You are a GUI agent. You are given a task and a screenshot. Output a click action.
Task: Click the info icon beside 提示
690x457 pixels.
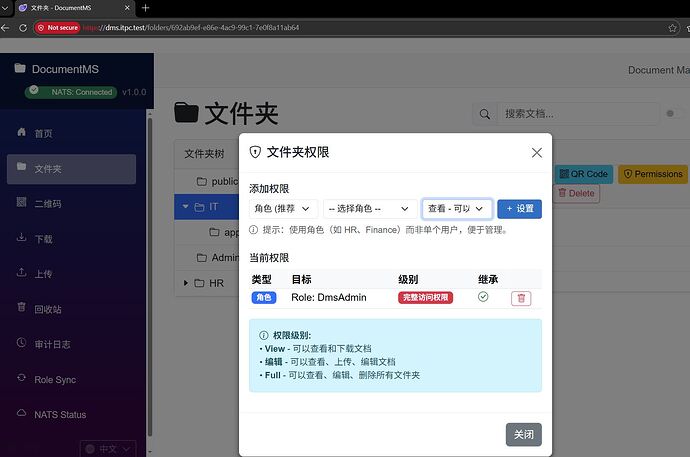pyautogui.click(x=253, y=230)
